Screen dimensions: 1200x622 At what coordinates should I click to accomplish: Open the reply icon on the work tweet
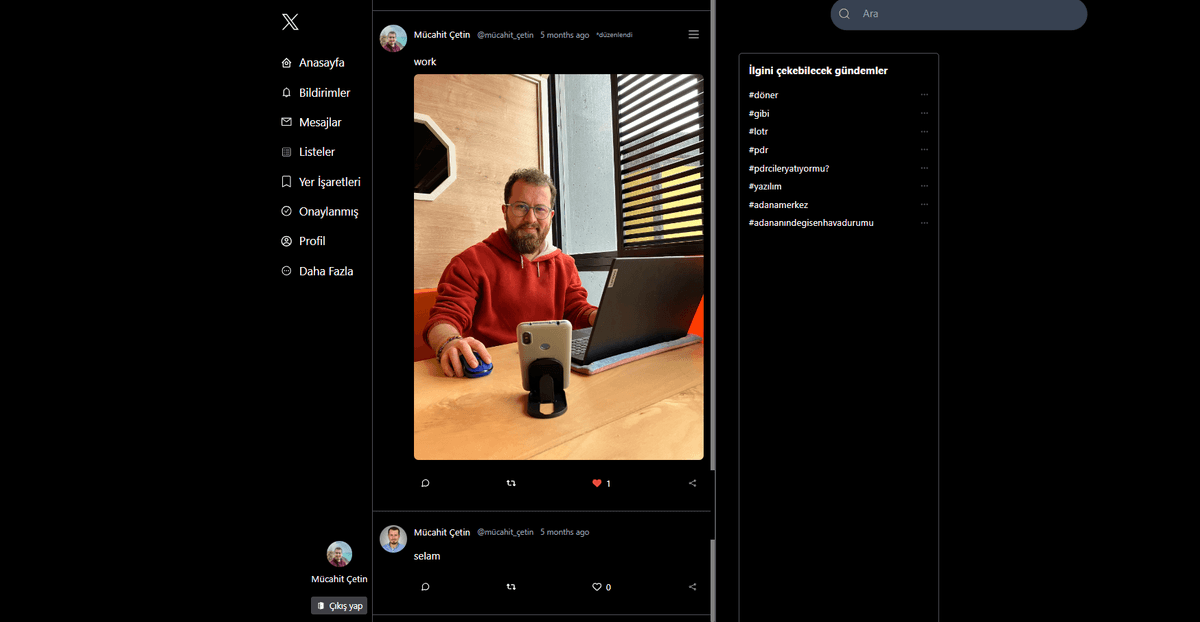pos(425,483)
